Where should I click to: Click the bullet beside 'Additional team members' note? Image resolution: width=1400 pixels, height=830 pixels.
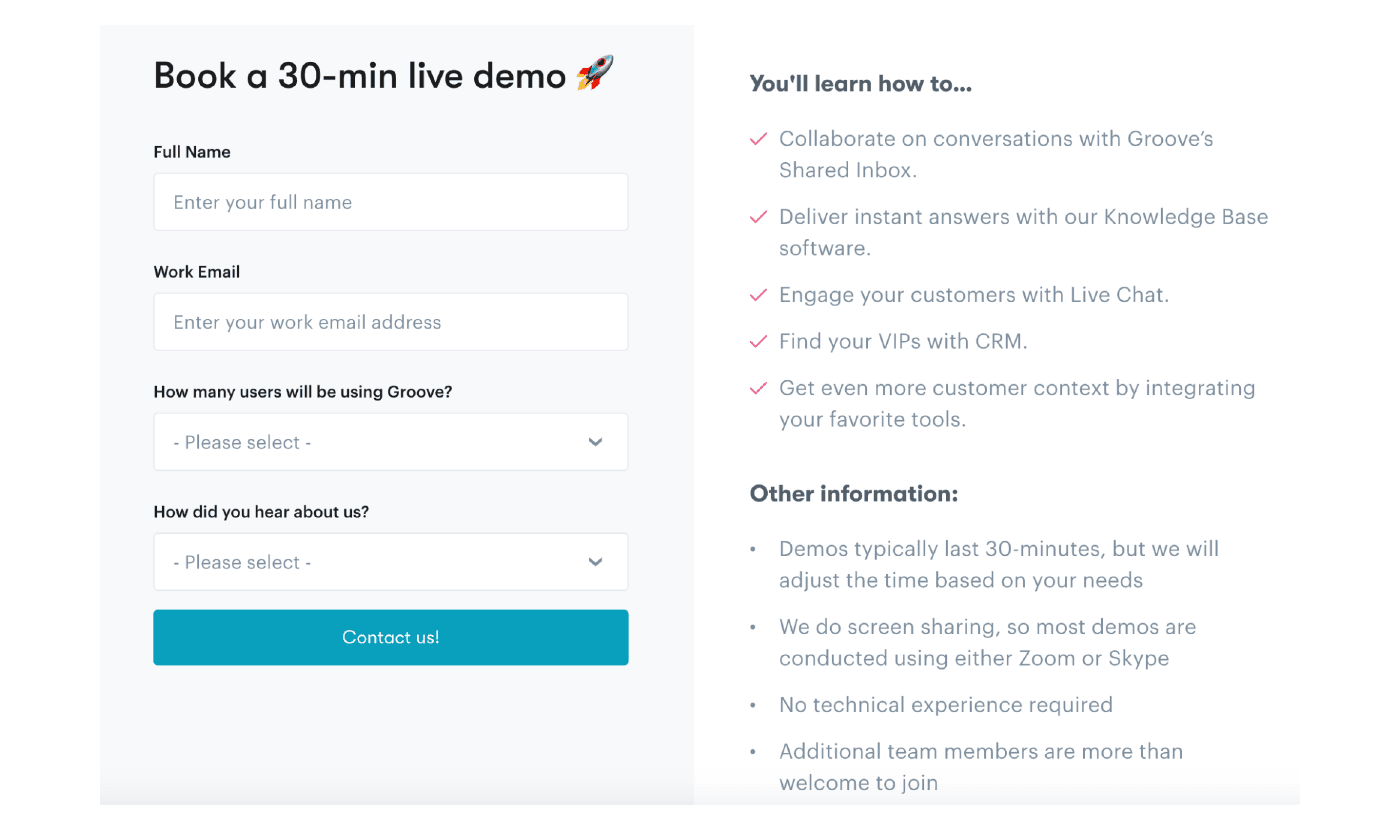[x=753, y=751]
